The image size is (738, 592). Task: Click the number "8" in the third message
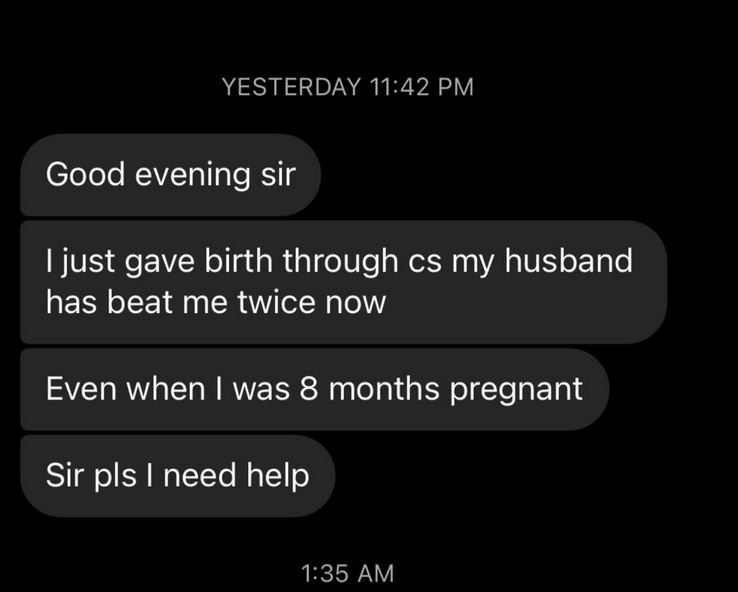pos(309,389)
